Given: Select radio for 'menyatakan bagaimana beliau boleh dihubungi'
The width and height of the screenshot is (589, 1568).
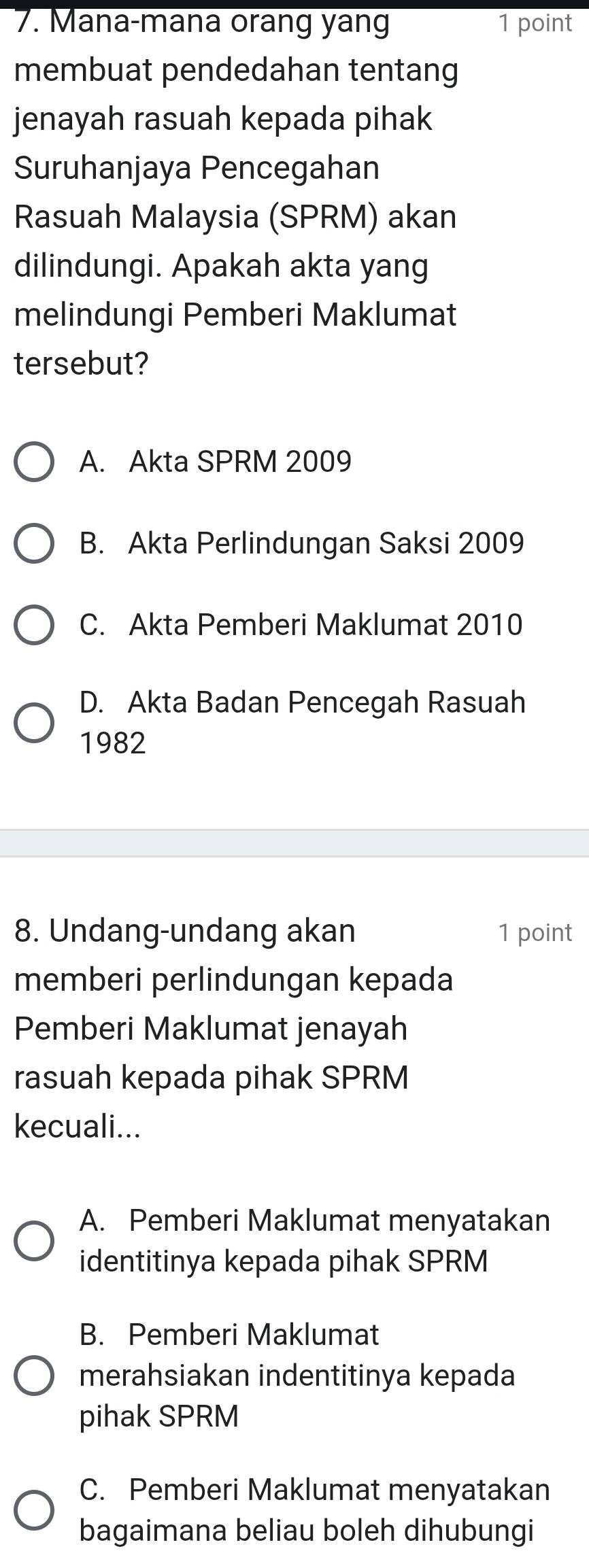Looking at the screenshot, I should [33, 1511].
